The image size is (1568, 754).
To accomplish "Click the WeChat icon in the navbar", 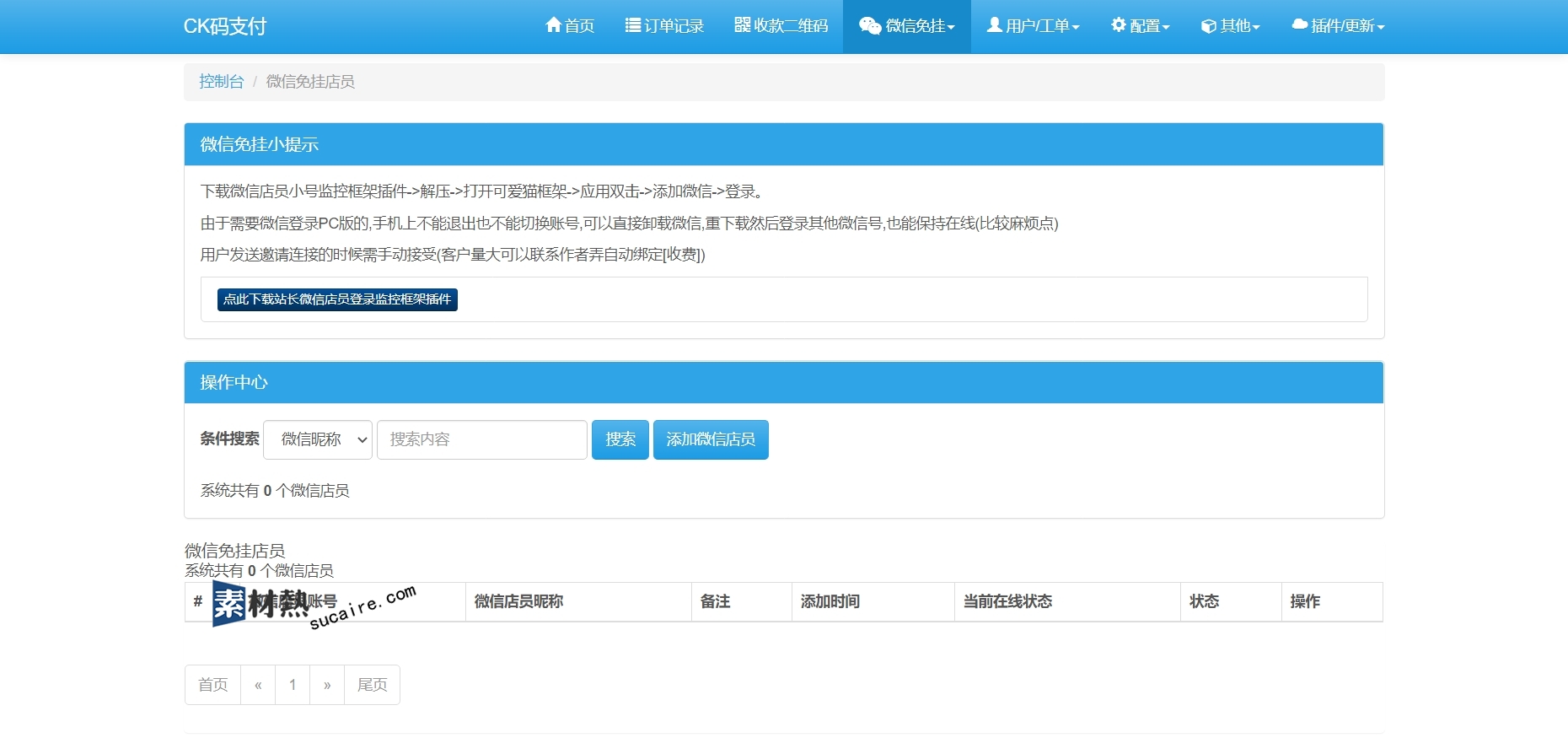I will point(870,26).
